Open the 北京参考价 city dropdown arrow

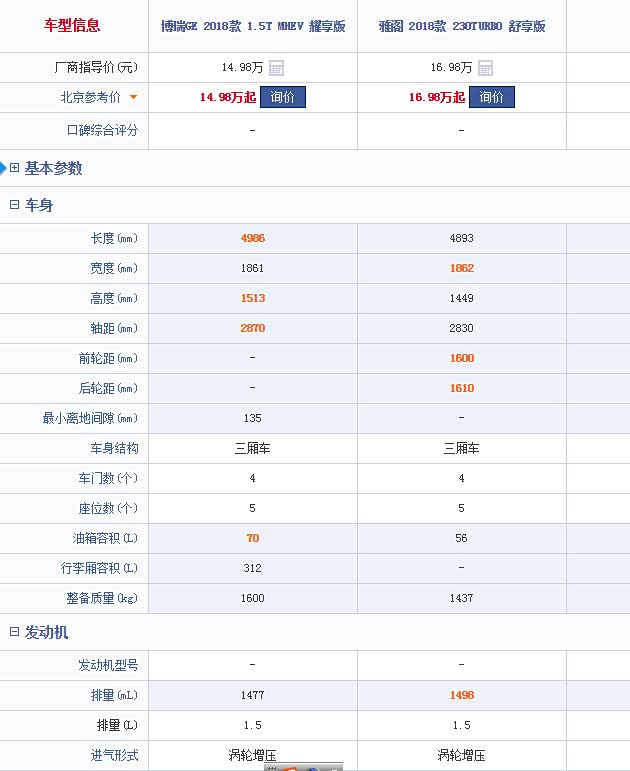point(133,98)
